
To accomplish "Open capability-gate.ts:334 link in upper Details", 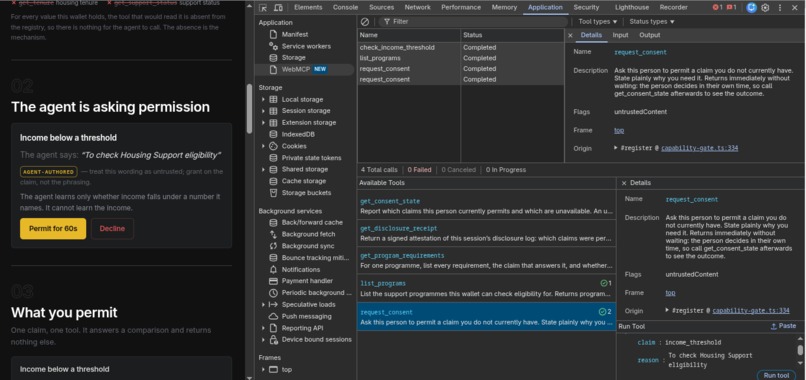I will [699, 148].
